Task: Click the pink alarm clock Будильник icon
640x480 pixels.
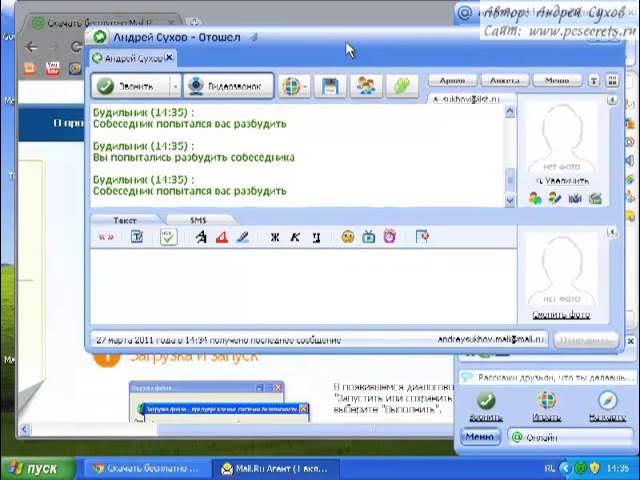Action: click(x=390, y=236)
